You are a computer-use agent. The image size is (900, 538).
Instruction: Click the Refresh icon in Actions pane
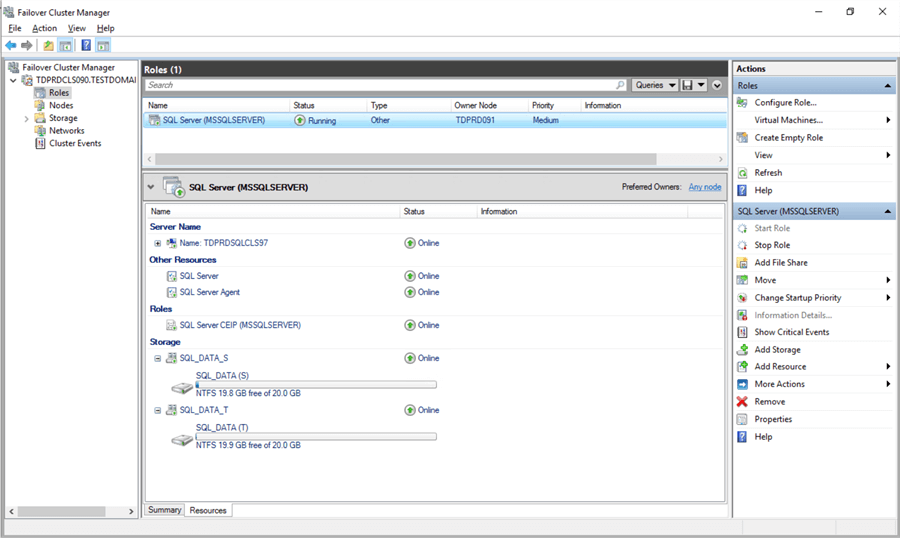pyautogui.click(x=742, y=173)
